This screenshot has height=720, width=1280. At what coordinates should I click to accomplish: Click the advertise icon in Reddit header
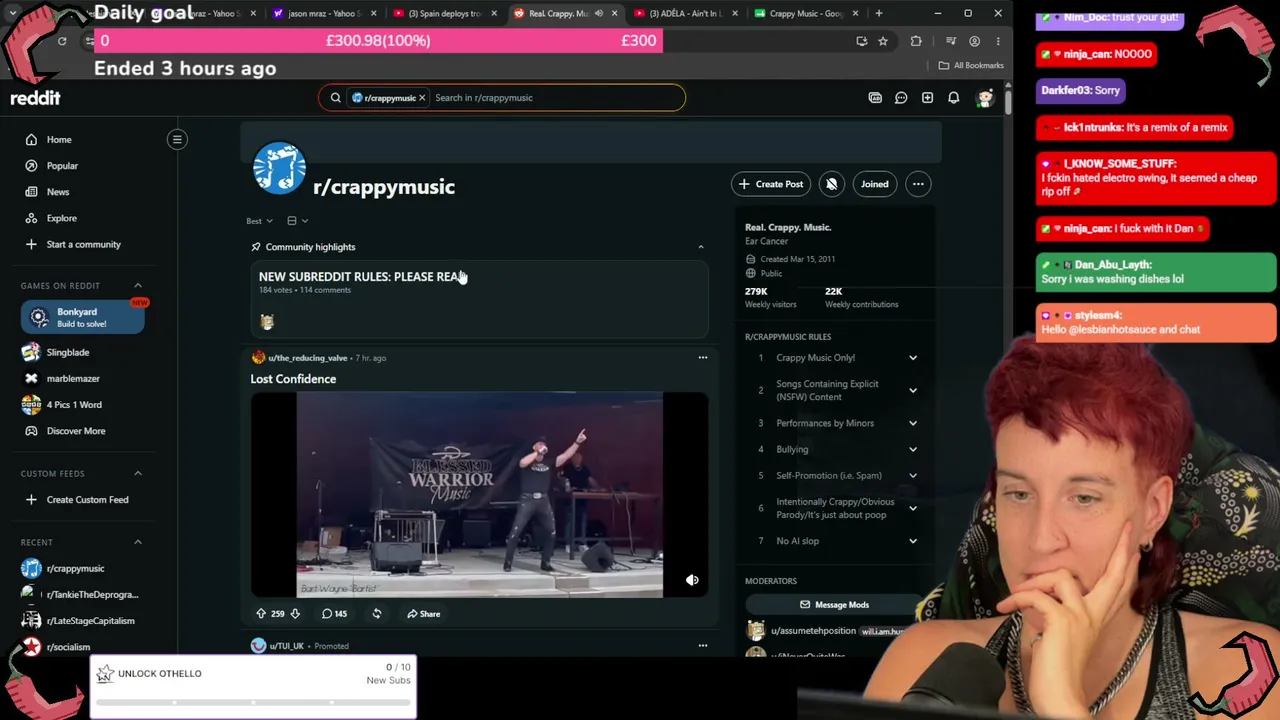coord(875,98)
